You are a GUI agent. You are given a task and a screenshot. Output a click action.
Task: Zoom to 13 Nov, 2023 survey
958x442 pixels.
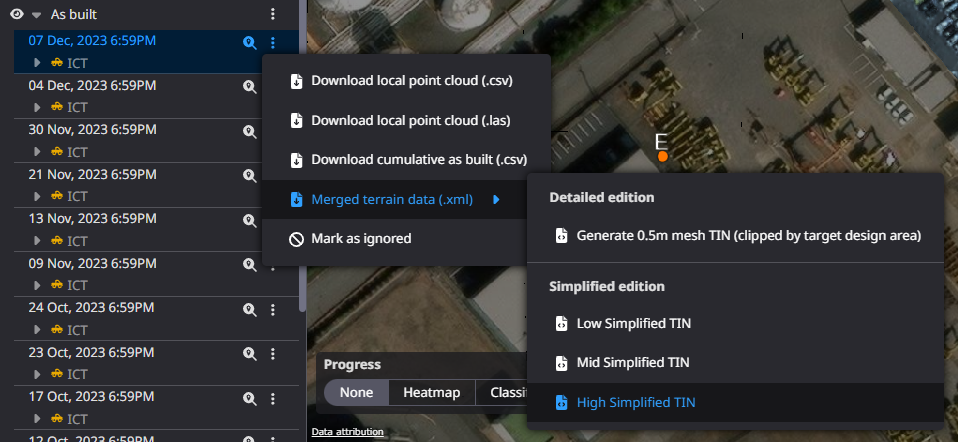tap(249, 220)
